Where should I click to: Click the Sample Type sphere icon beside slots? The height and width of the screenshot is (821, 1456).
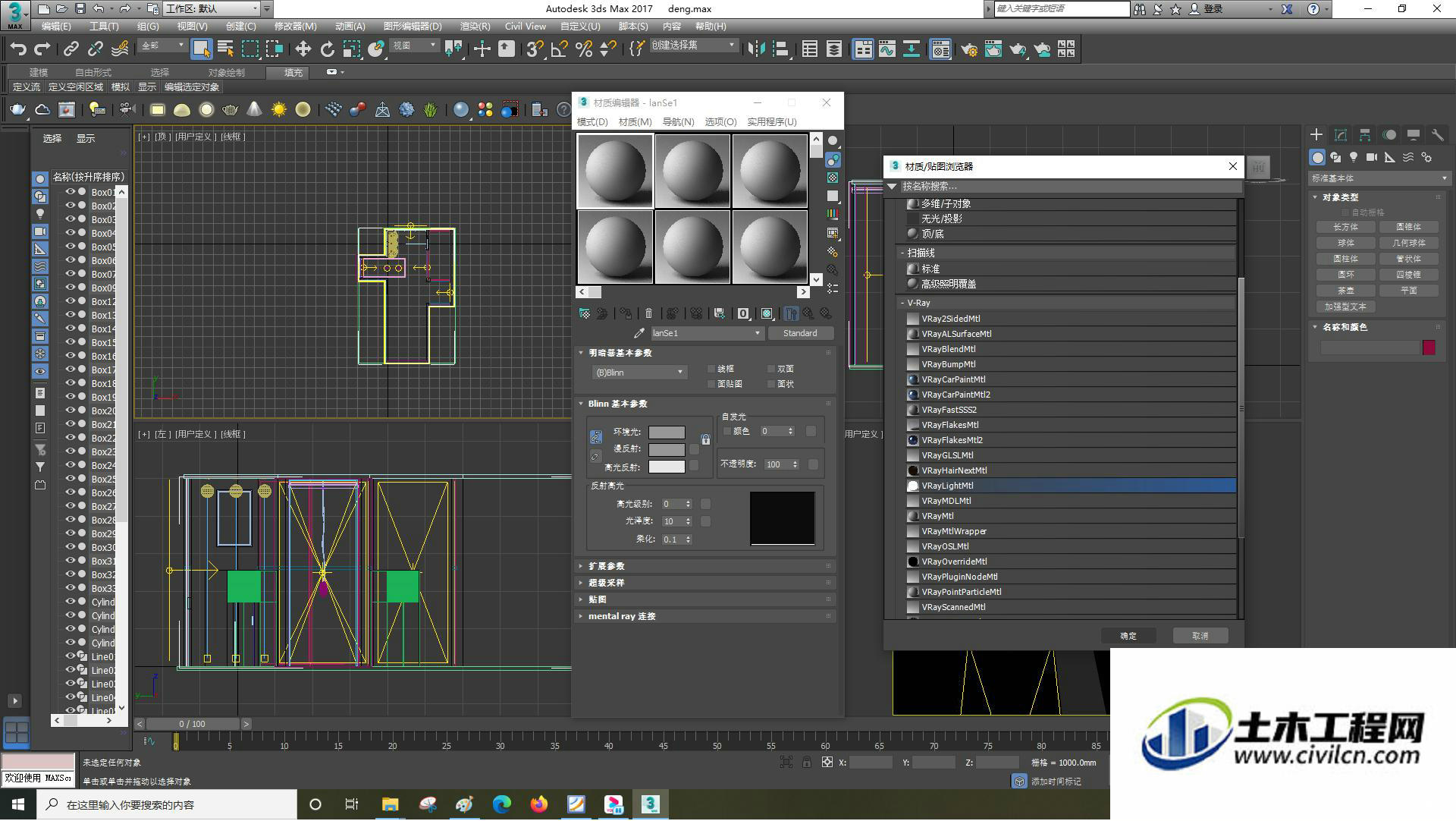click(x=833, y=141)
